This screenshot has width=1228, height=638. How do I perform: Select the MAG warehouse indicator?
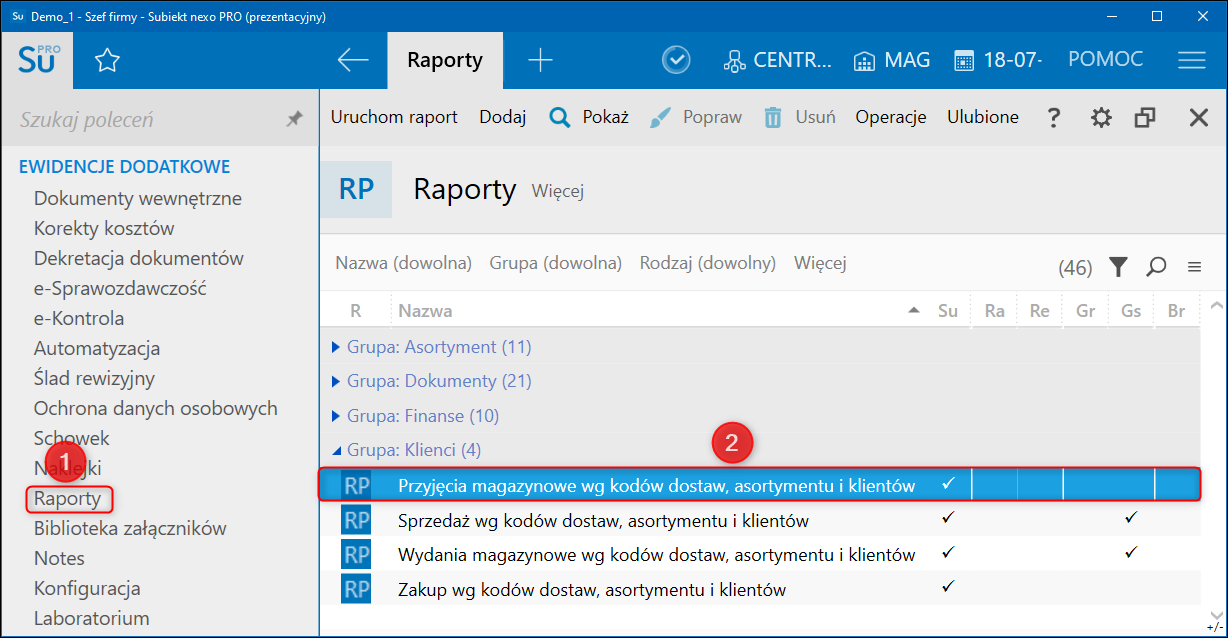pyautogui.click(x=892, y=60)
